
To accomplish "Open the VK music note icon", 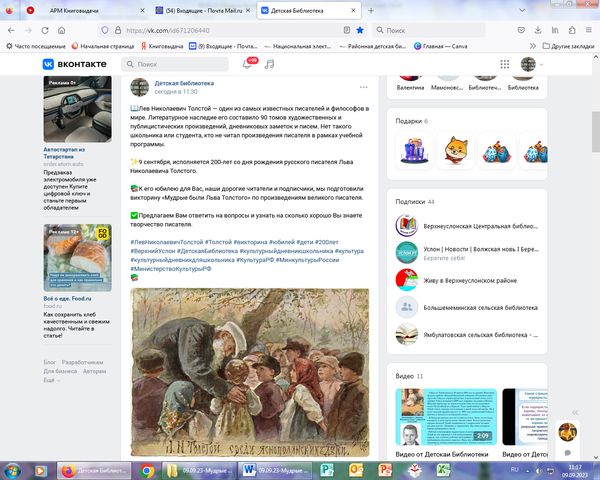I will tap(269, 64).
